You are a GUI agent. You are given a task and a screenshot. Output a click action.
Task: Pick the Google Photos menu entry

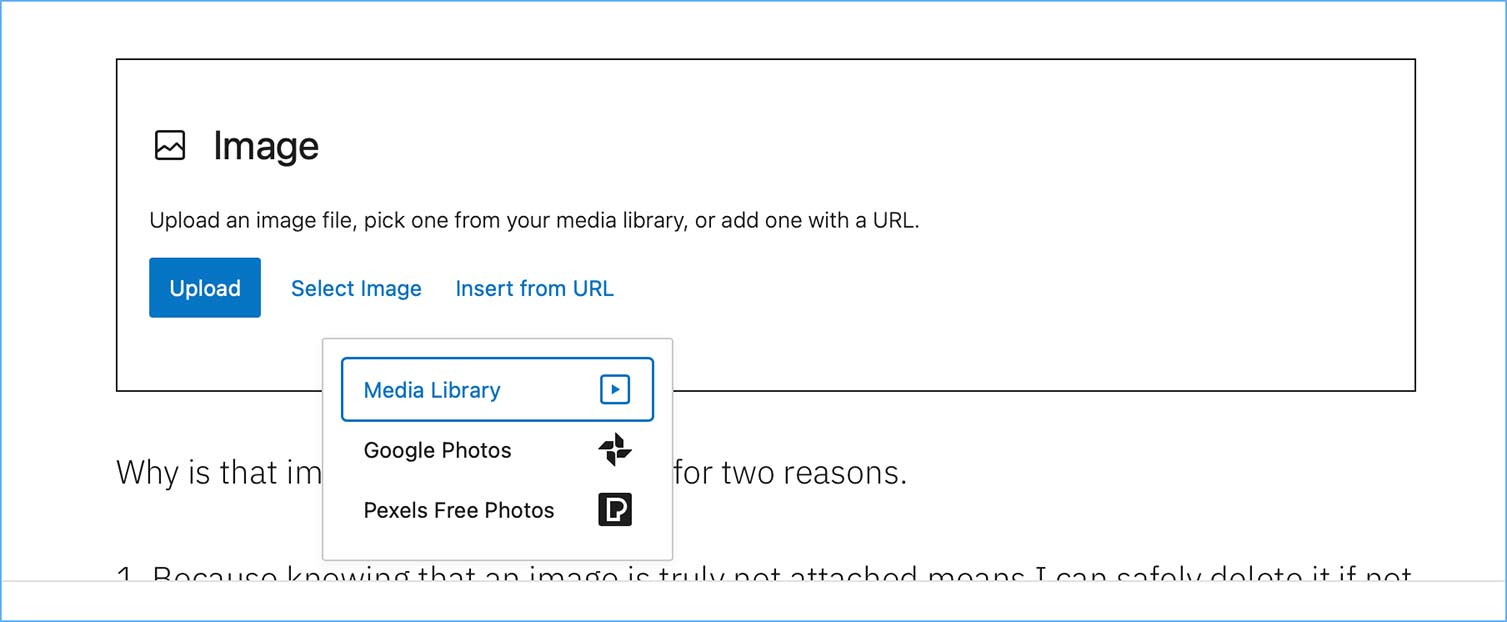click(437, 451)
